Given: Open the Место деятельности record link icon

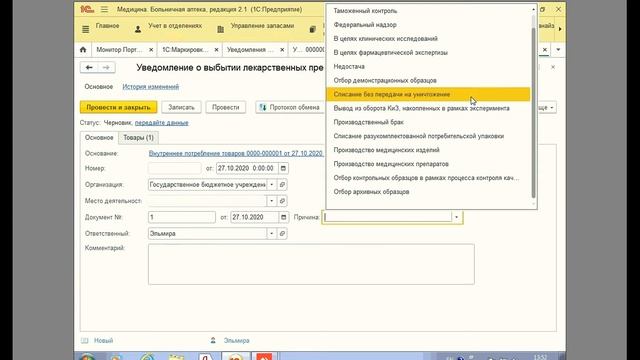Looking at the screenshot, I should 282,201.
